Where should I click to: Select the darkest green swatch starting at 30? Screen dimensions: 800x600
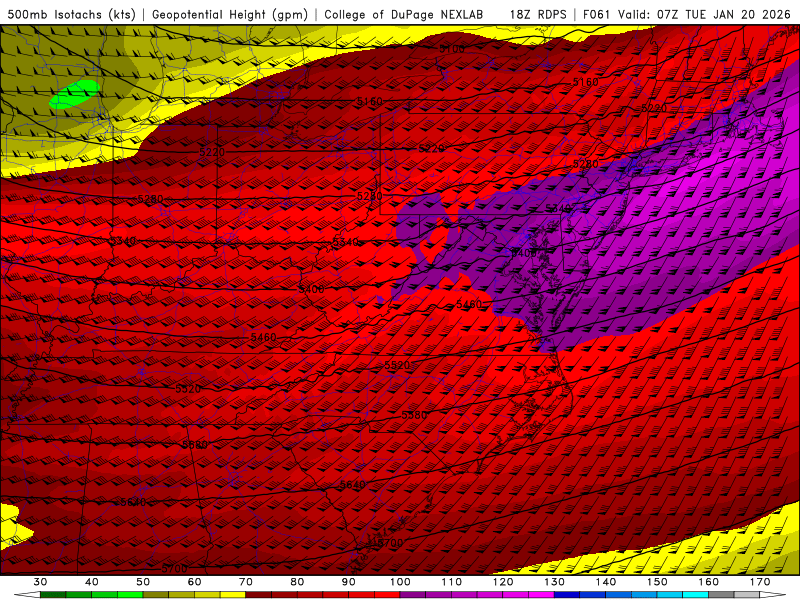tap(53, 595)
